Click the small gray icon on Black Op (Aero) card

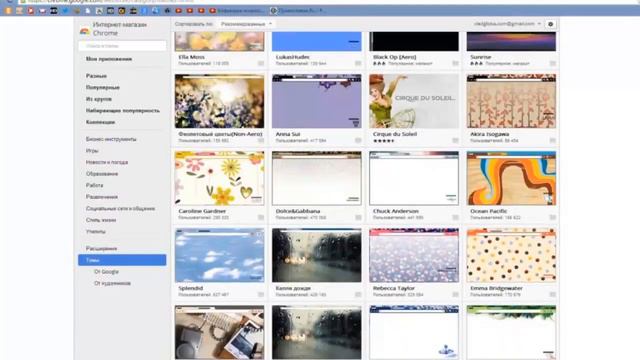455,64
